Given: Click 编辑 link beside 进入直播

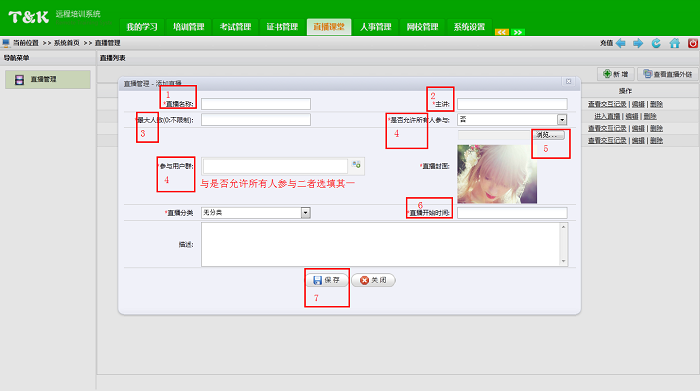Looking at the screenshot, I should click(632, 116).
